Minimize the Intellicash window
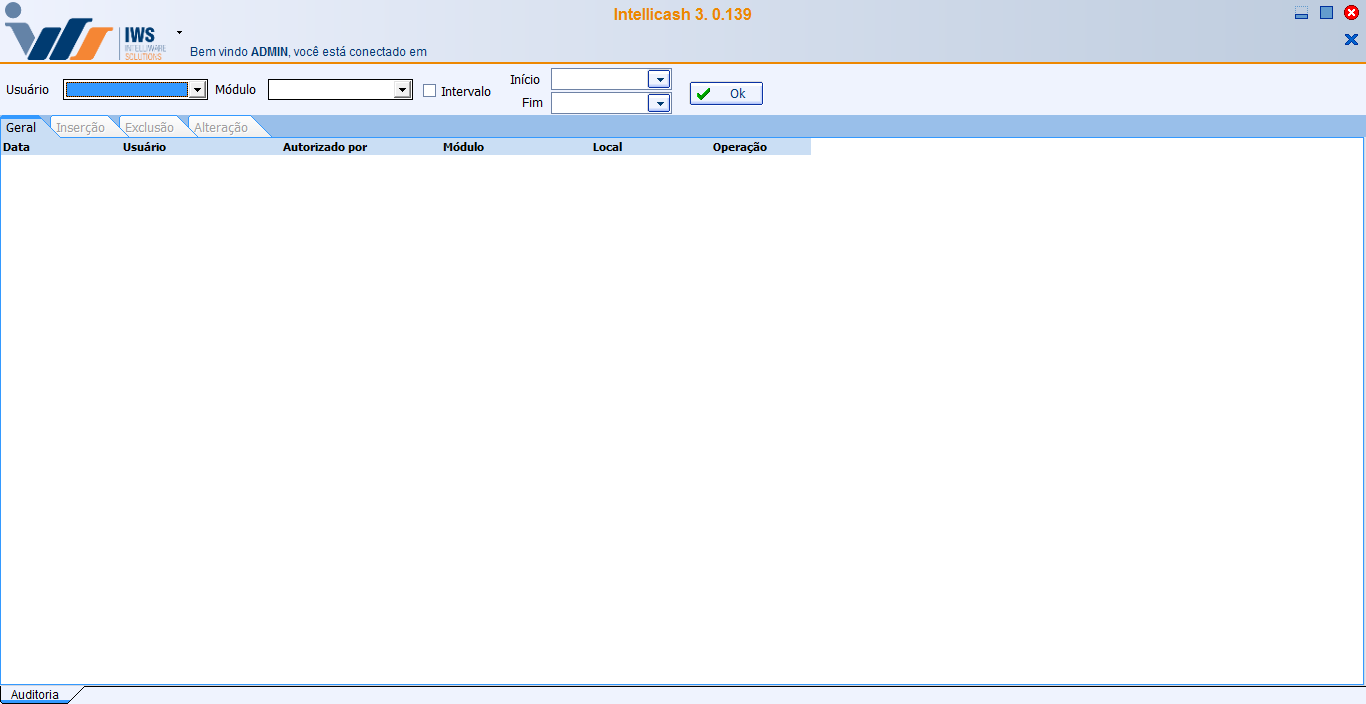The image size is (1366, 704). 1301,13
